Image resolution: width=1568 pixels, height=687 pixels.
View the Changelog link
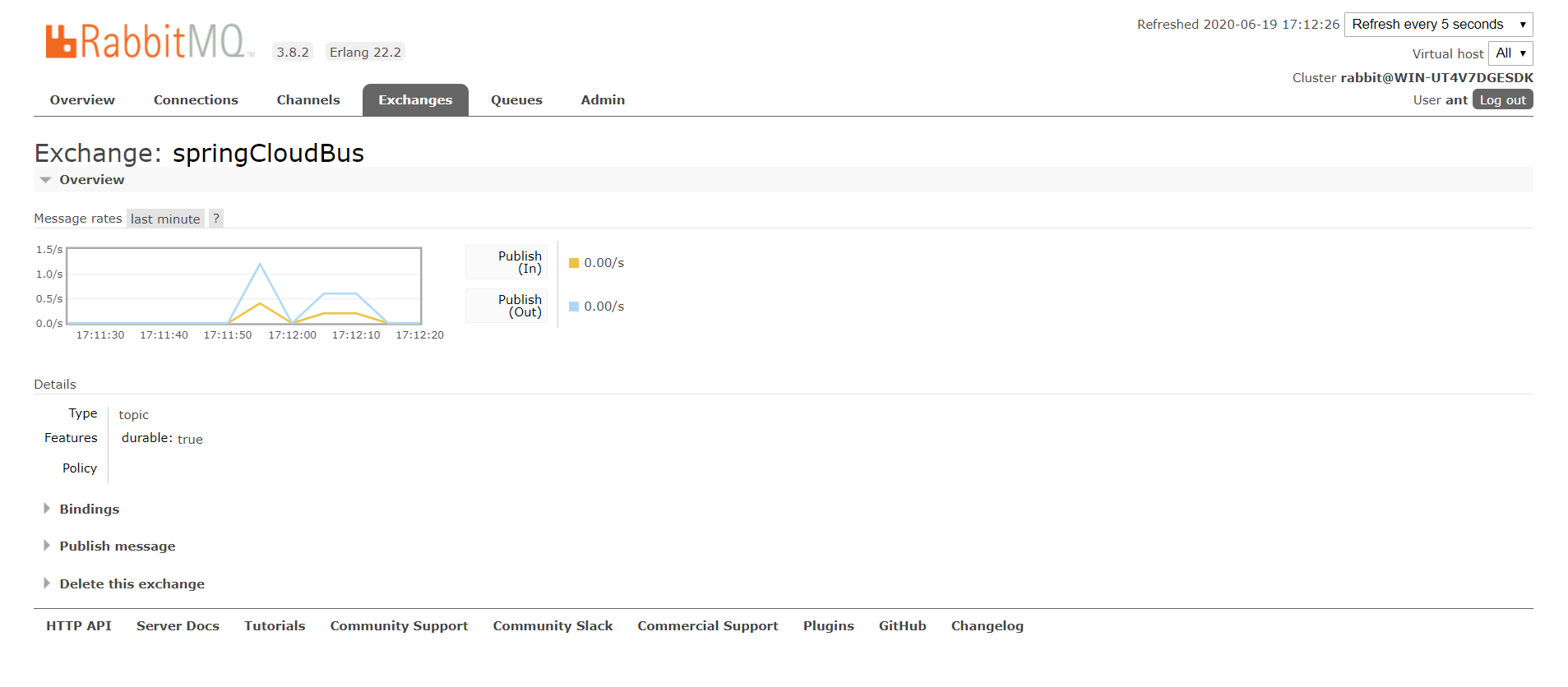pos(988,626)
